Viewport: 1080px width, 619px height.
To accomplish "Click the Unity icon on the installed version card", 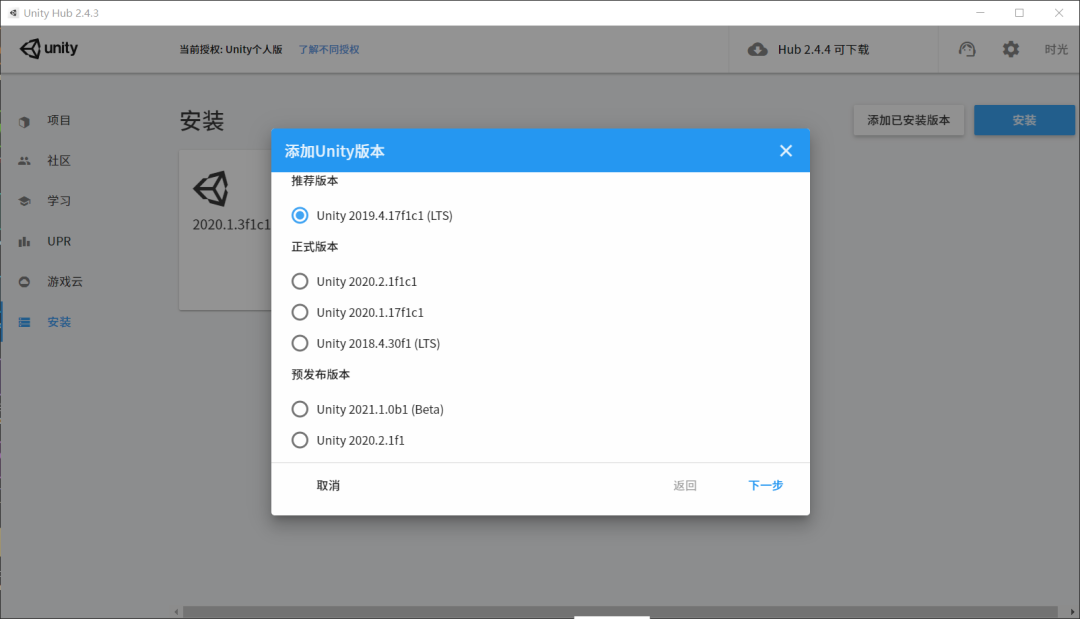I will [x=211, y=189].
